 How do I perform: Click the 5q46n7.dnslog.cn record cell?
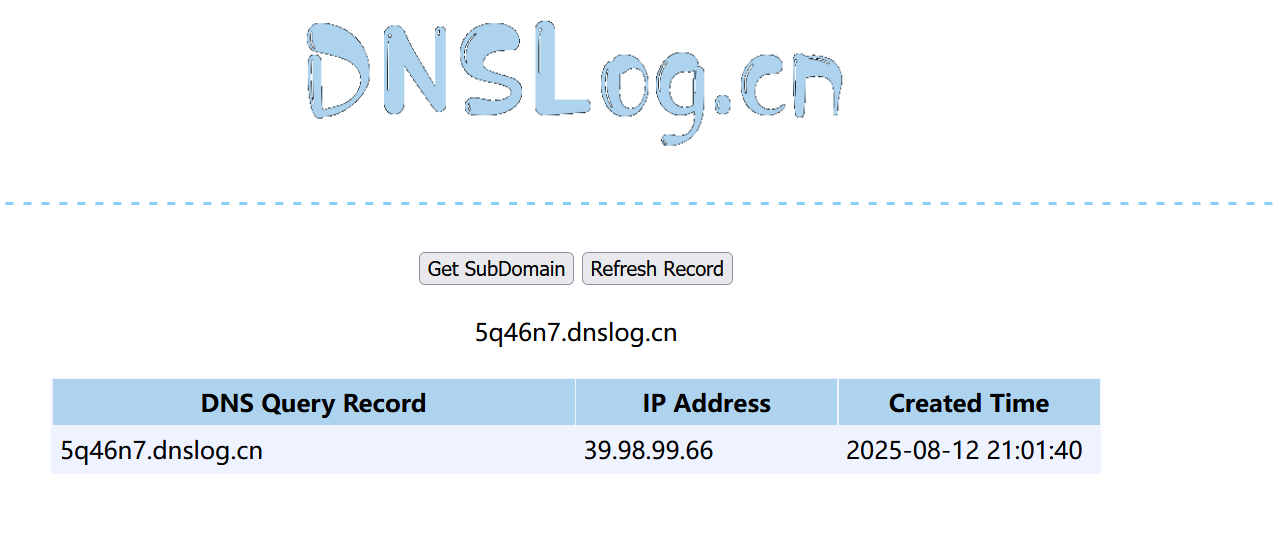[314, 450]
